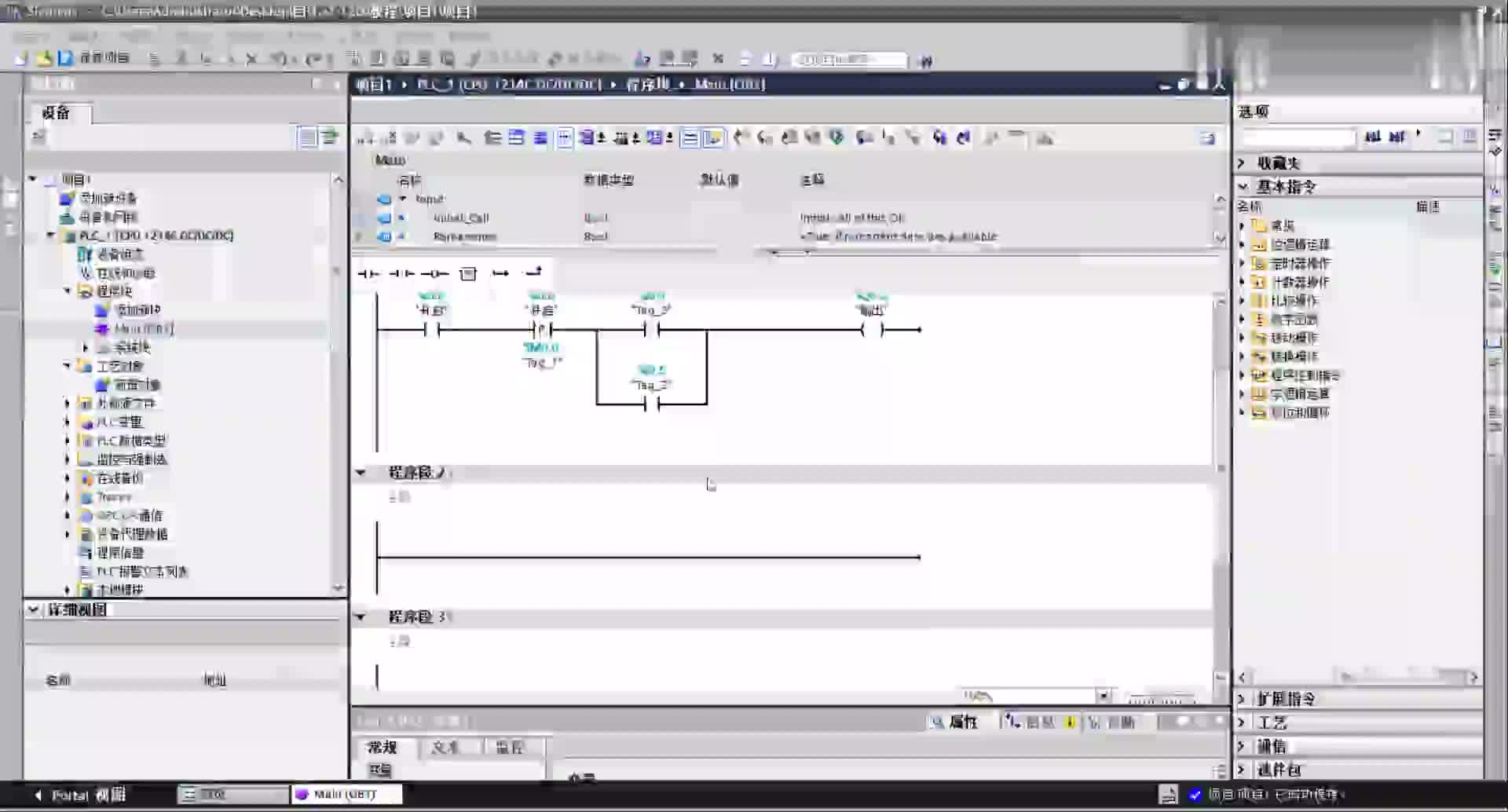Viewport: 1508px width, 812px height.
Task: Expand the 系统块 folder in tree
Action: coord(85,347)
